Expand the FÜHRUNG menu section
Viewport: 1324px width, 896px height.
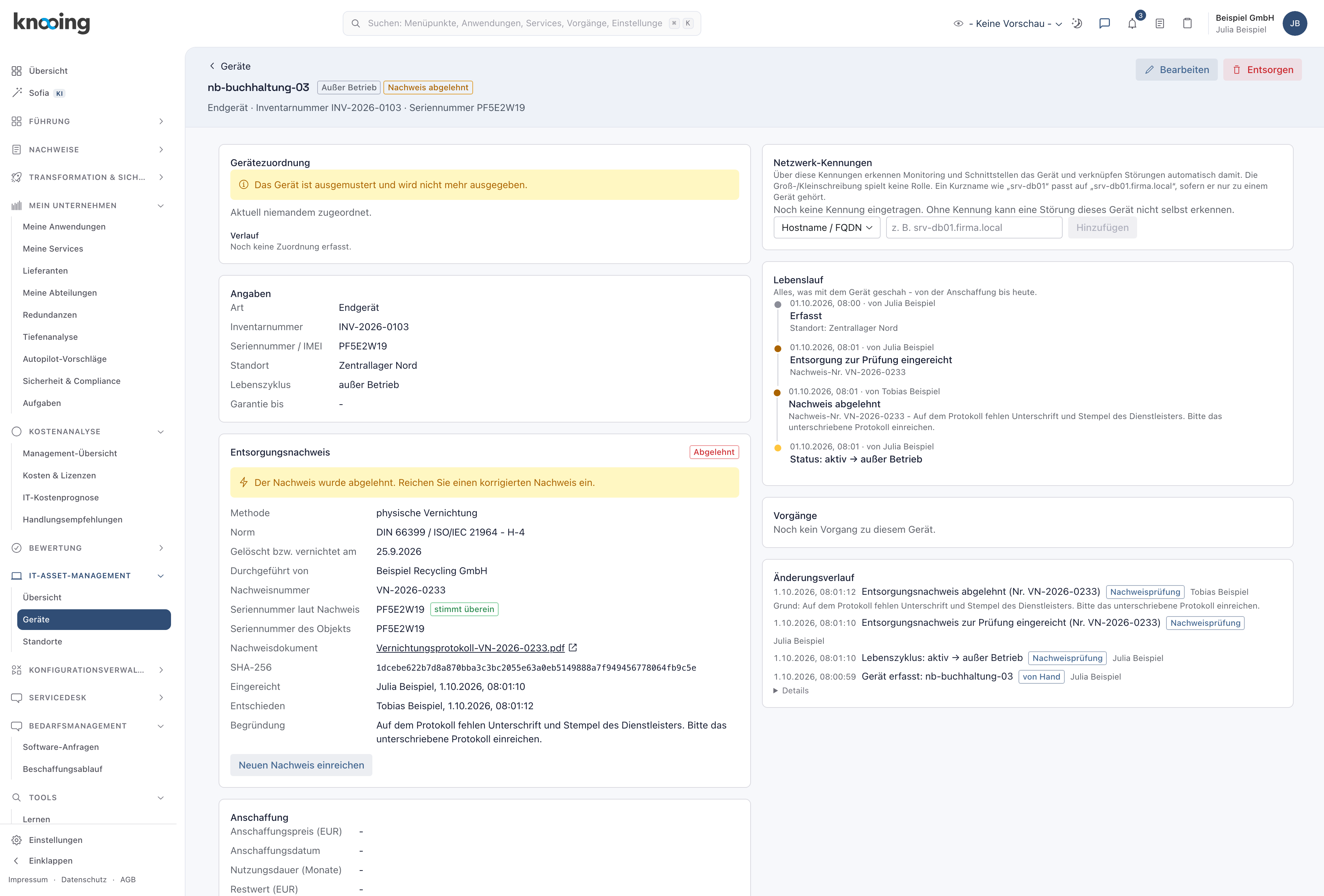tap(88, 121)
